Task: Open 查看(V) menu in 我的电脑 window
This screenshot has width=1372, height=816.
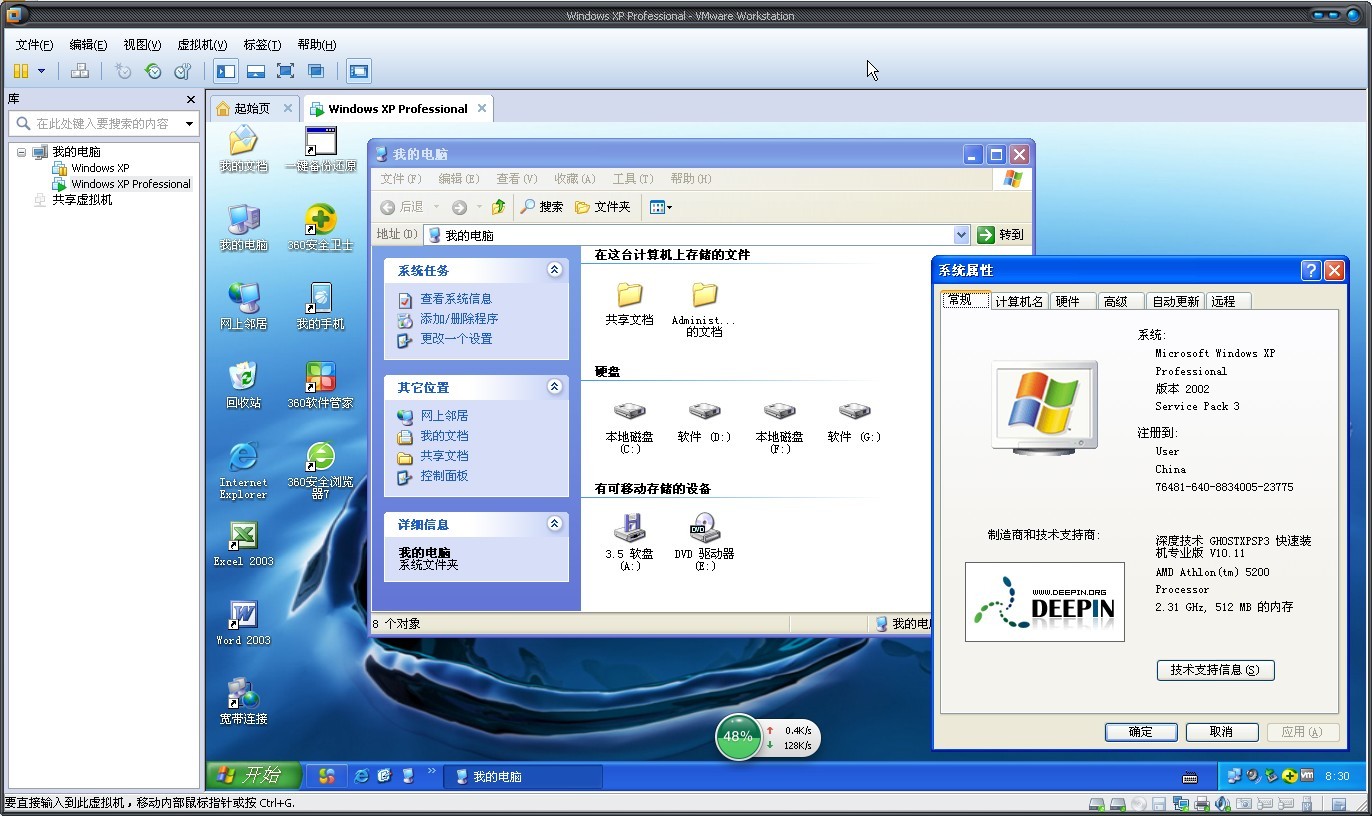Action: [517, 179]
